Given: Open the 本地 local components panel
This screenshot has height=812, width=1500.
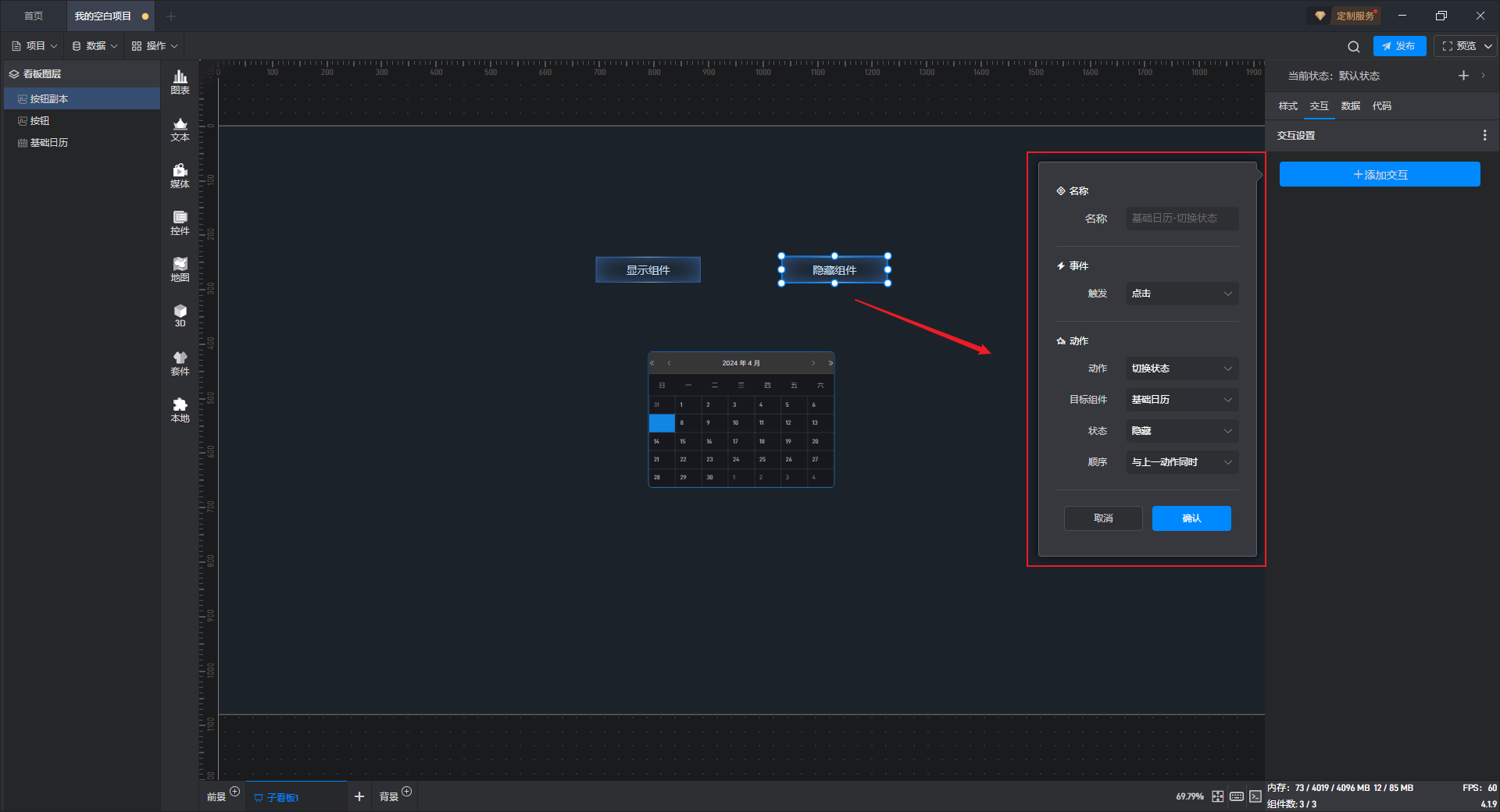Looking at the screenshot, I should 180,410.
